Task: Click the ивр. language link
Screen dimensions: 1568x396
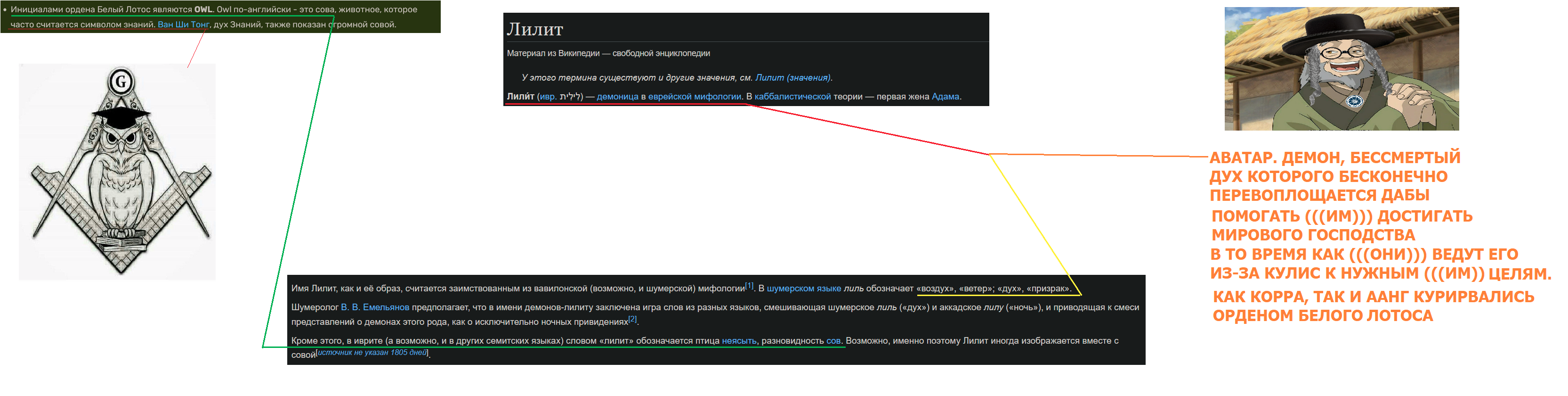Action: 548,96
